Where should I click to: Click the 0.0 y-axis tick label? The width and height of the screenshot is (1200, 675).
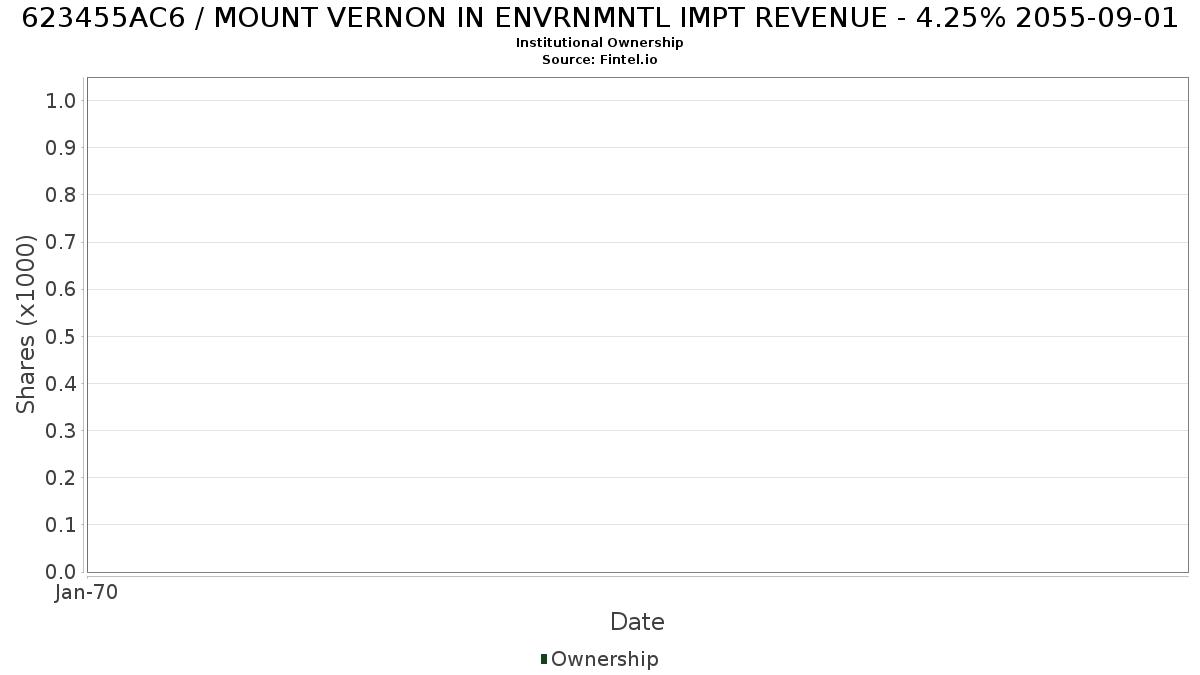click(61, 572)
